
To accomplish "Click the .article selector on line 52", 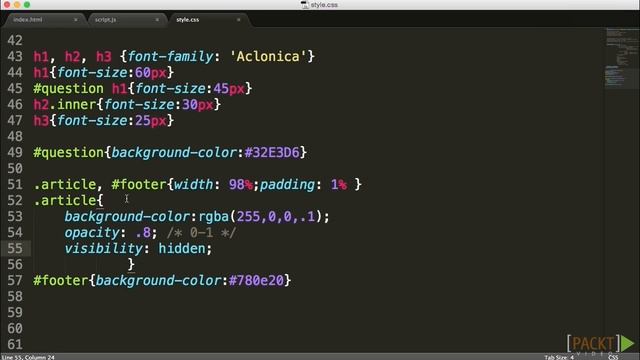I will (64, 200).
